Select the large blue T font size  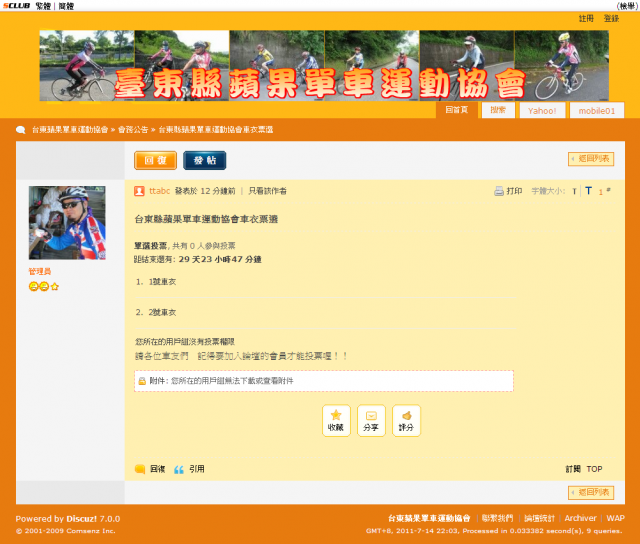pos(589,191)
